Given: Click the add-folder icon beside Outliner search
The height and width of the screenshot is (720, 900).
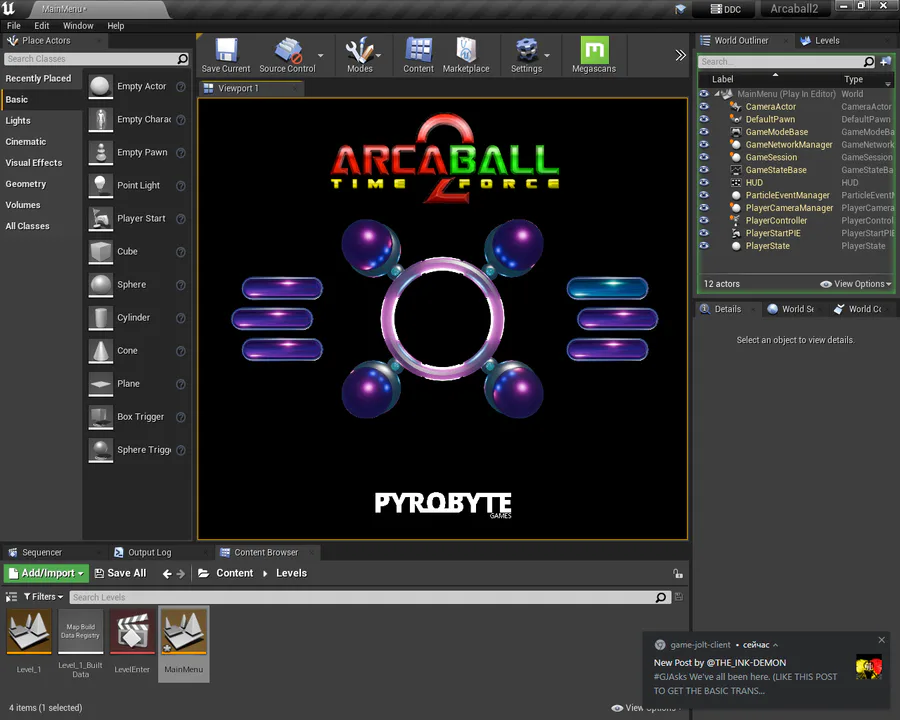Looking at the screenshot, I should coord(886,61).
